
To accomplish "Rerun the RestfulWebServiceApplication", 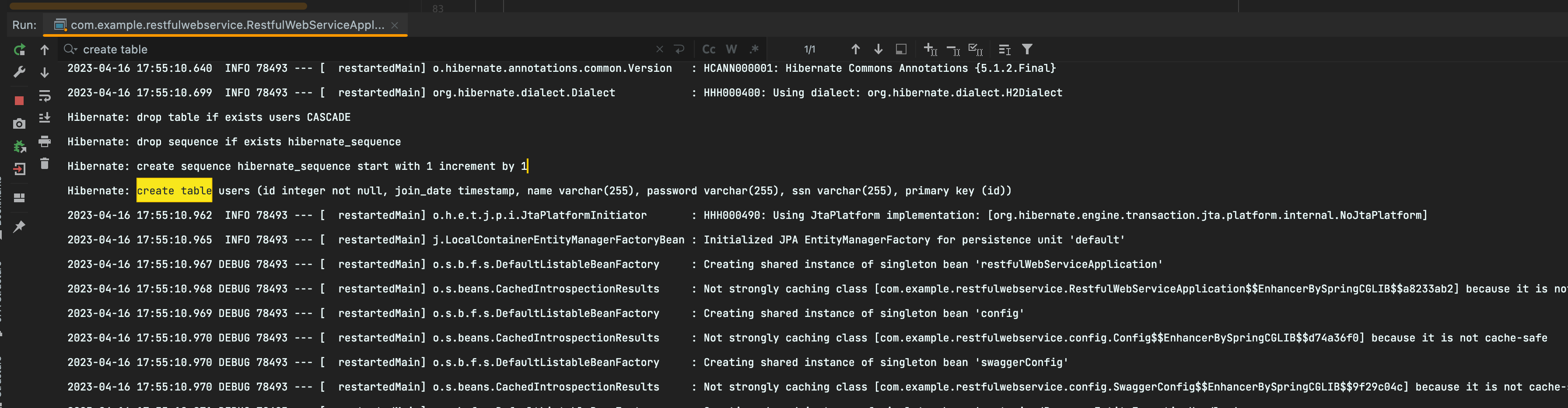I will click(20, 49).
